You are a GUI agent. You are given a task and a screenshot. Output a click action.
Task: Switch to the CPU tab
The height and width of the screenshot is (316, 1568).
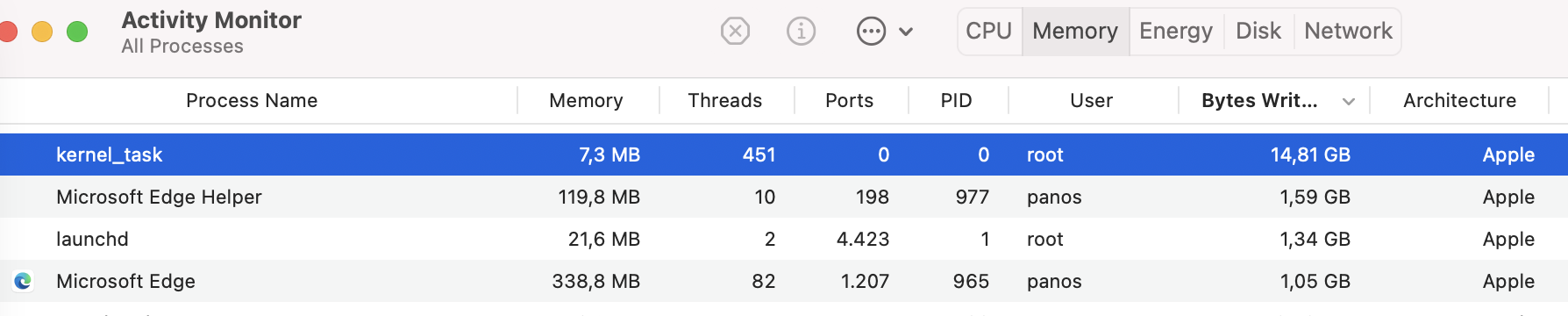pyautogui.click(x=989, y=32)
